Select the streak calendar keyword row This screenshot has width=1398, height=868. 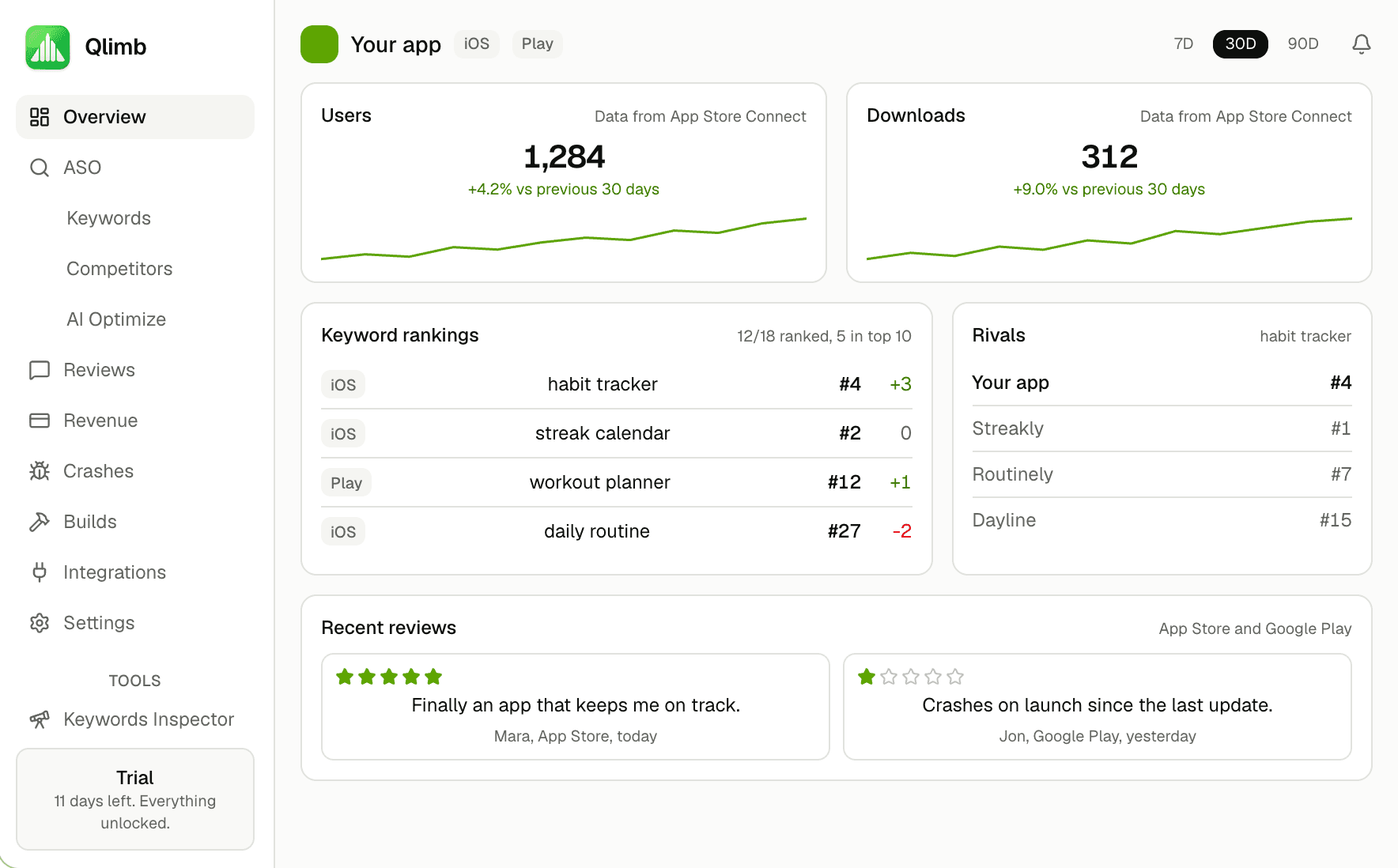click(x=617, y=433)
